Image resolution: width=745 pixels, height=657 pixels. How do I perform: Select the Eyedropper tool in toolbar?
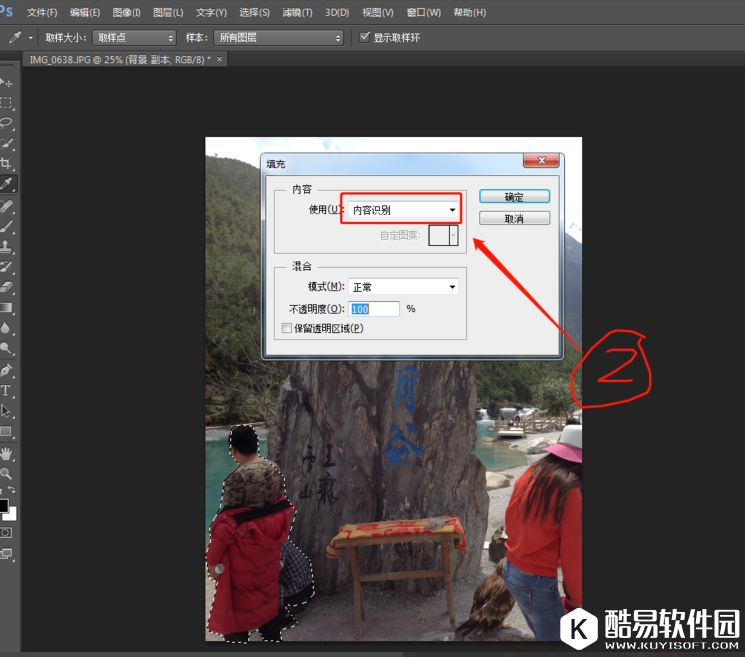click(x=7, y=185)
